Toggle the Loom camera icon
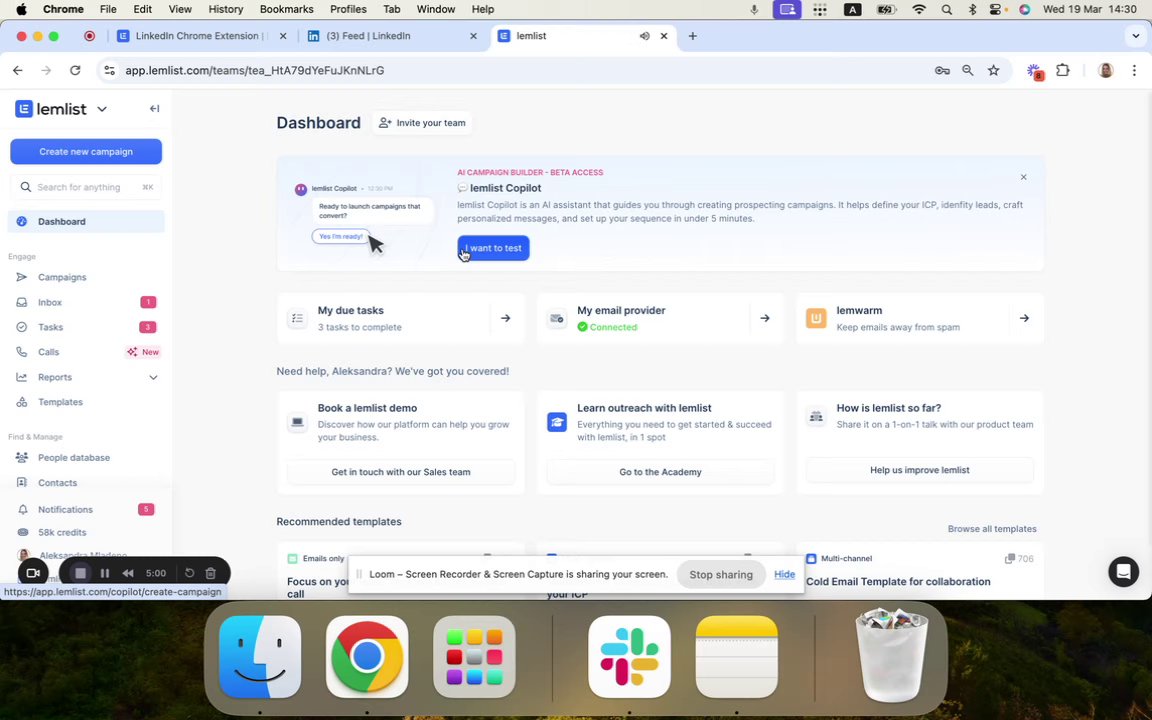 pyautogui.click(x=33, y=573)
